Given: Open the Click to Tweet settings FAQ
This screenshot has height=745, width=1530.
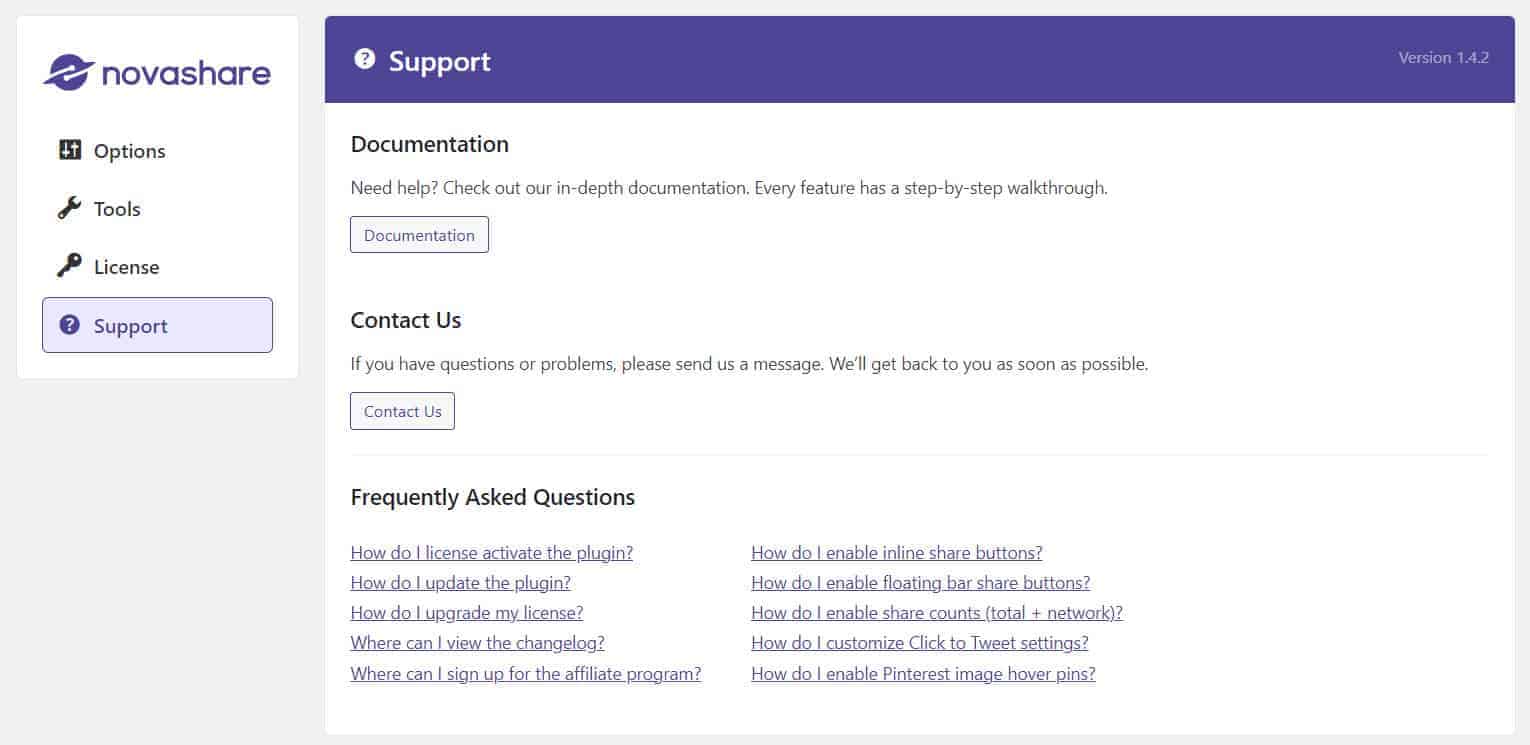Looking at the screenshot, I should (919, 642).
